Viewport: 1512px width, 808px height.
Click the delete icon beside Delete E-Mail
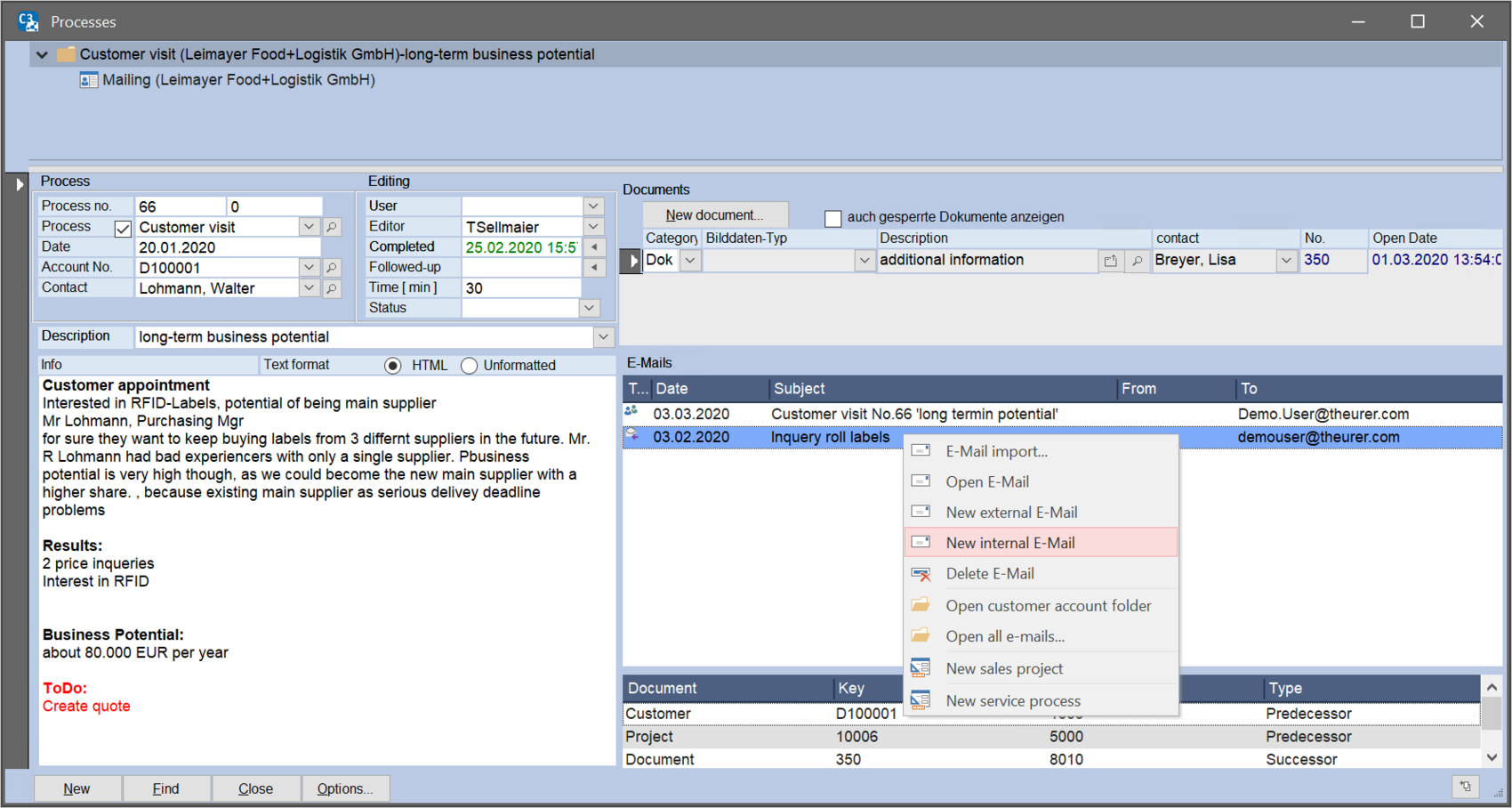click(x=921, y=574)
